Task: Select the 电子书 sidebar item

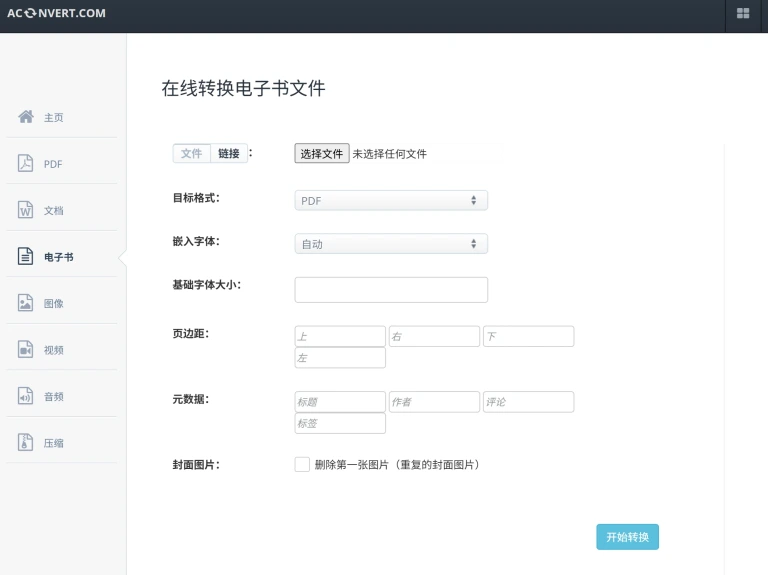Action: point(59,257)
